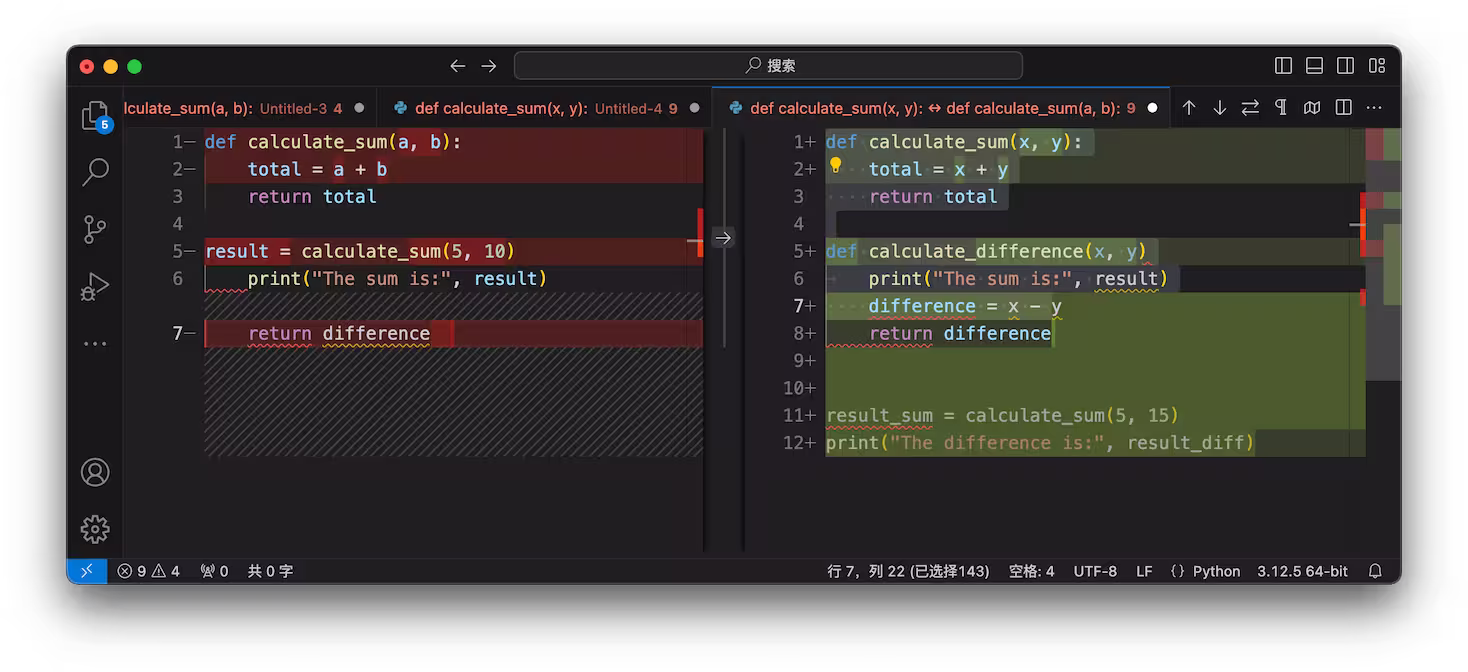Toggle the bottom panel
The width and height of the screenshot is (1468, 672).
tap(1315, 66)
